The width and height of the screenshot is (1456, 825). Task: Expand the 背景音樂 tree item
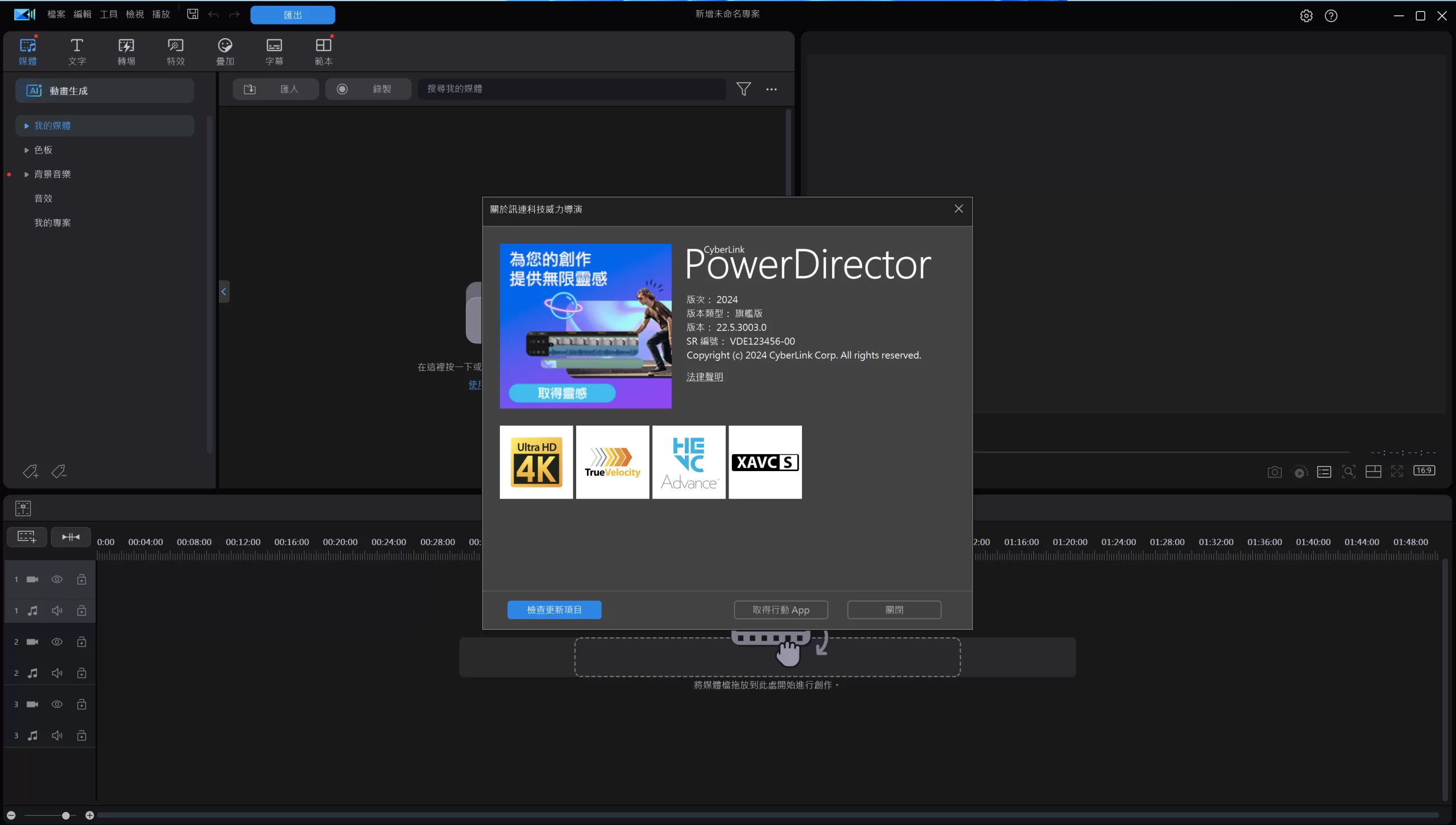[26, 175]
